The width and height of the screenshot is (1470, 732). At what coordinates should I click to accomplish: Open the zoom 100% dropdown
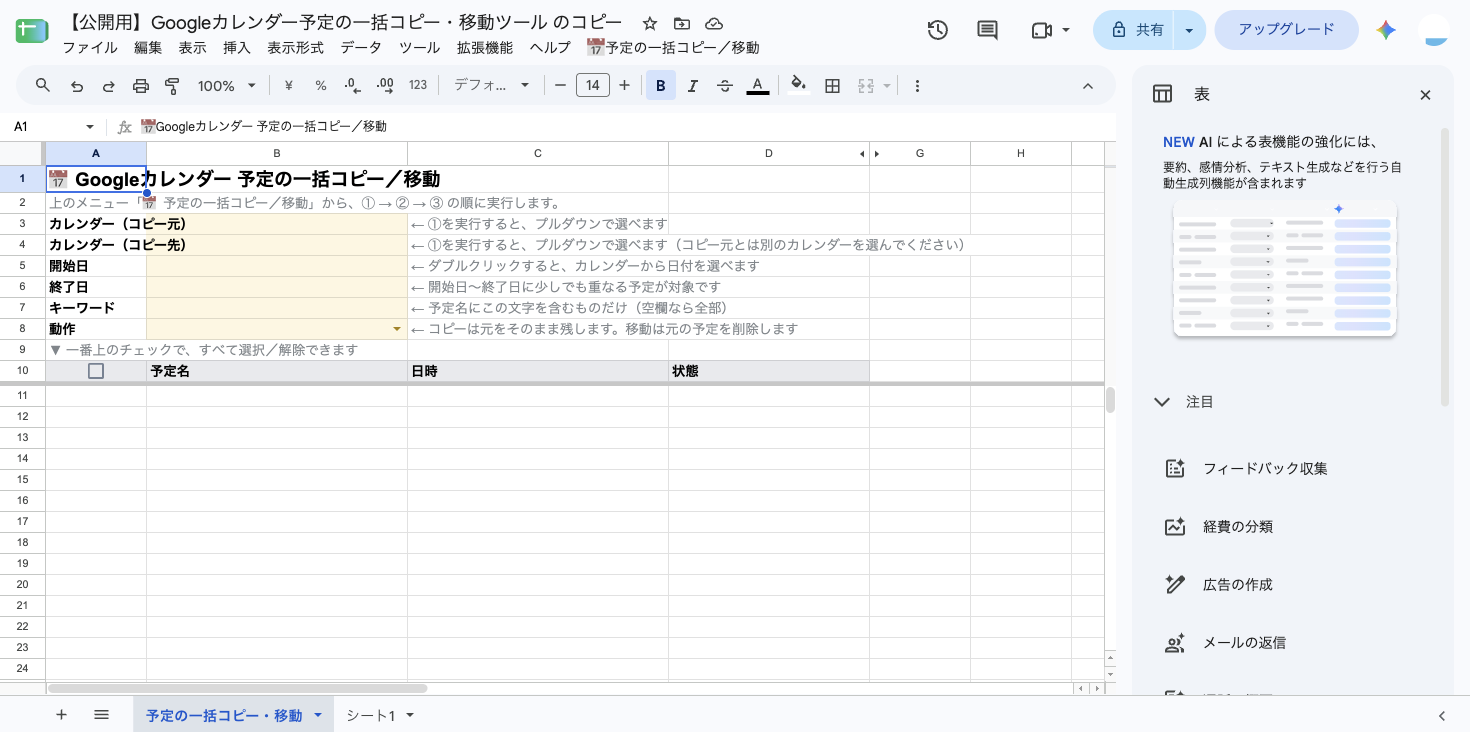pos(227,86)
